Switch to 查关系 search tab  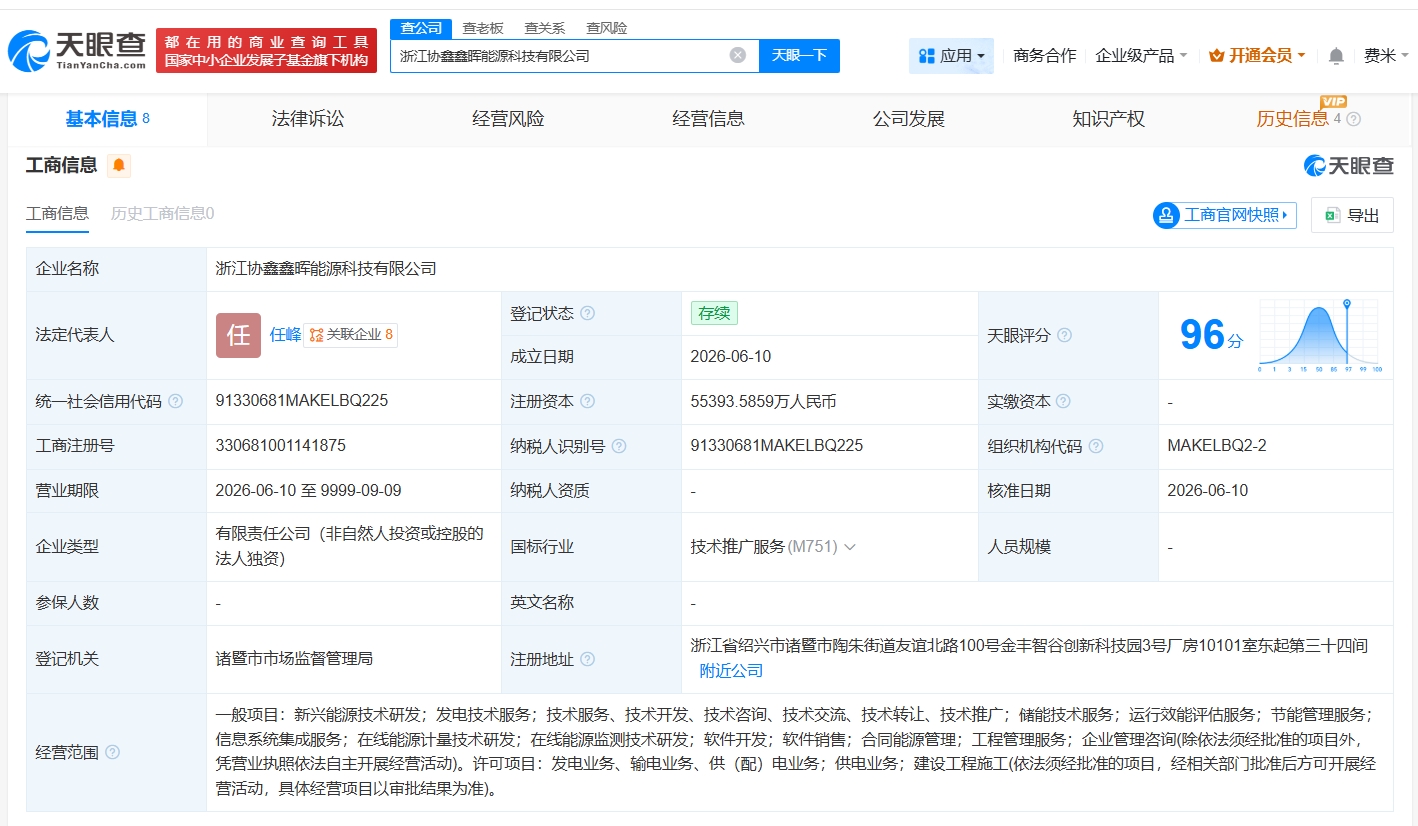point(545,28)
